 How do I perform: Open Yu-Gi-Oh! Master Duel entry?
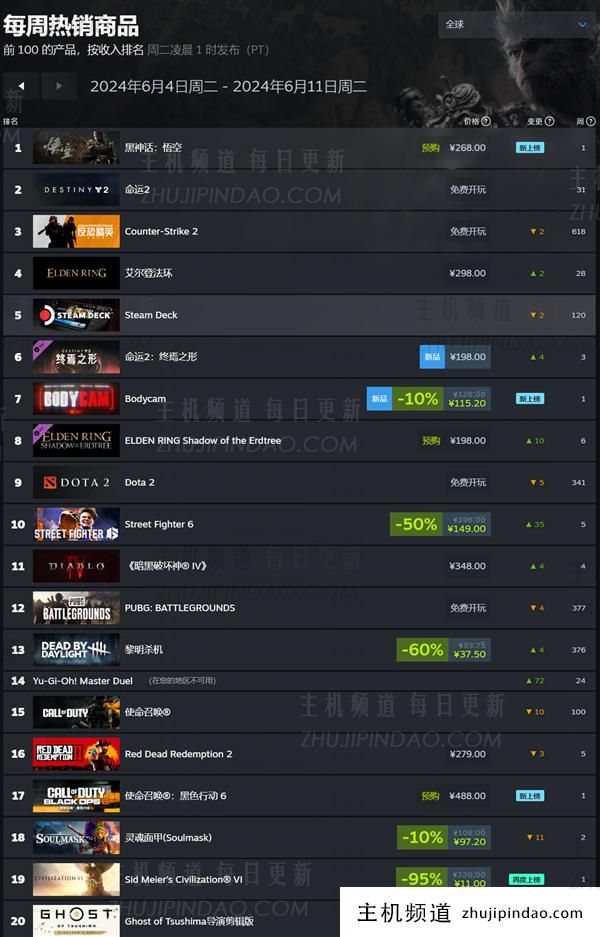tap(82, 681)
